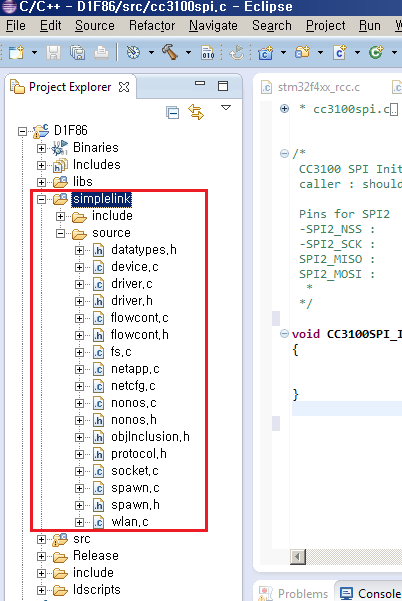Select the simplelink folder
This screenshot has width=402, height=601.
(102, 199)
